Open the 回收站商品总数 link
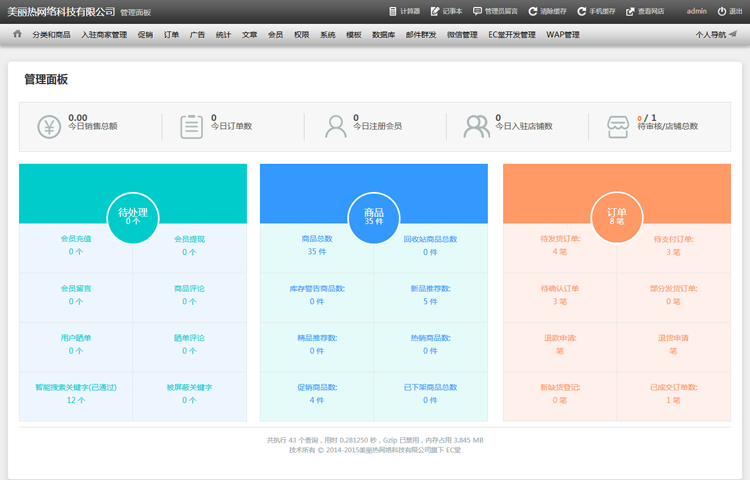 430,239
